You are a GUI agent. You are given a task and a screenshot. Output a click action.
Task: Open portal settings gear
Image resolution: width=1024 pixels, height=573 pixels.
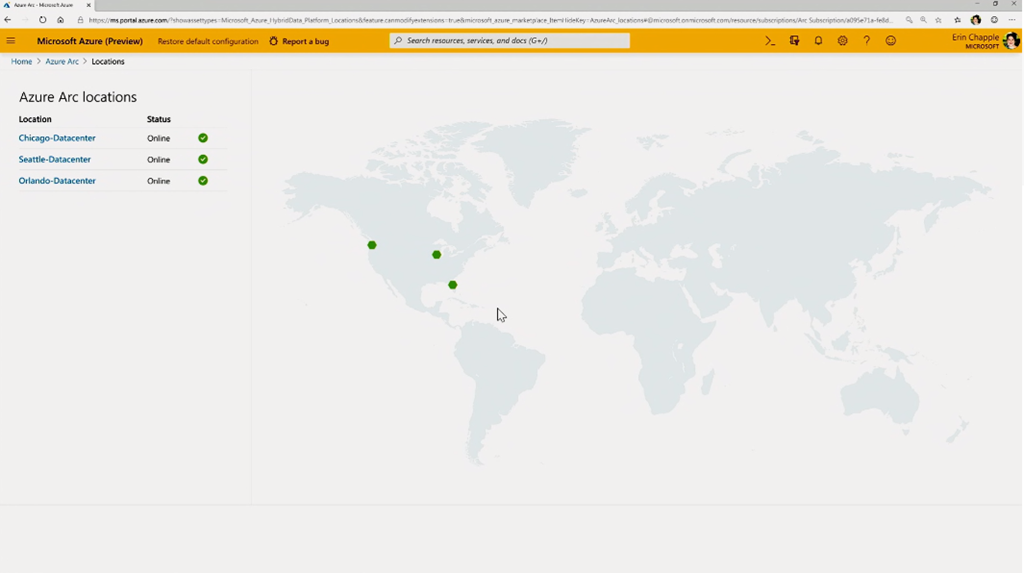coord(842,41)
